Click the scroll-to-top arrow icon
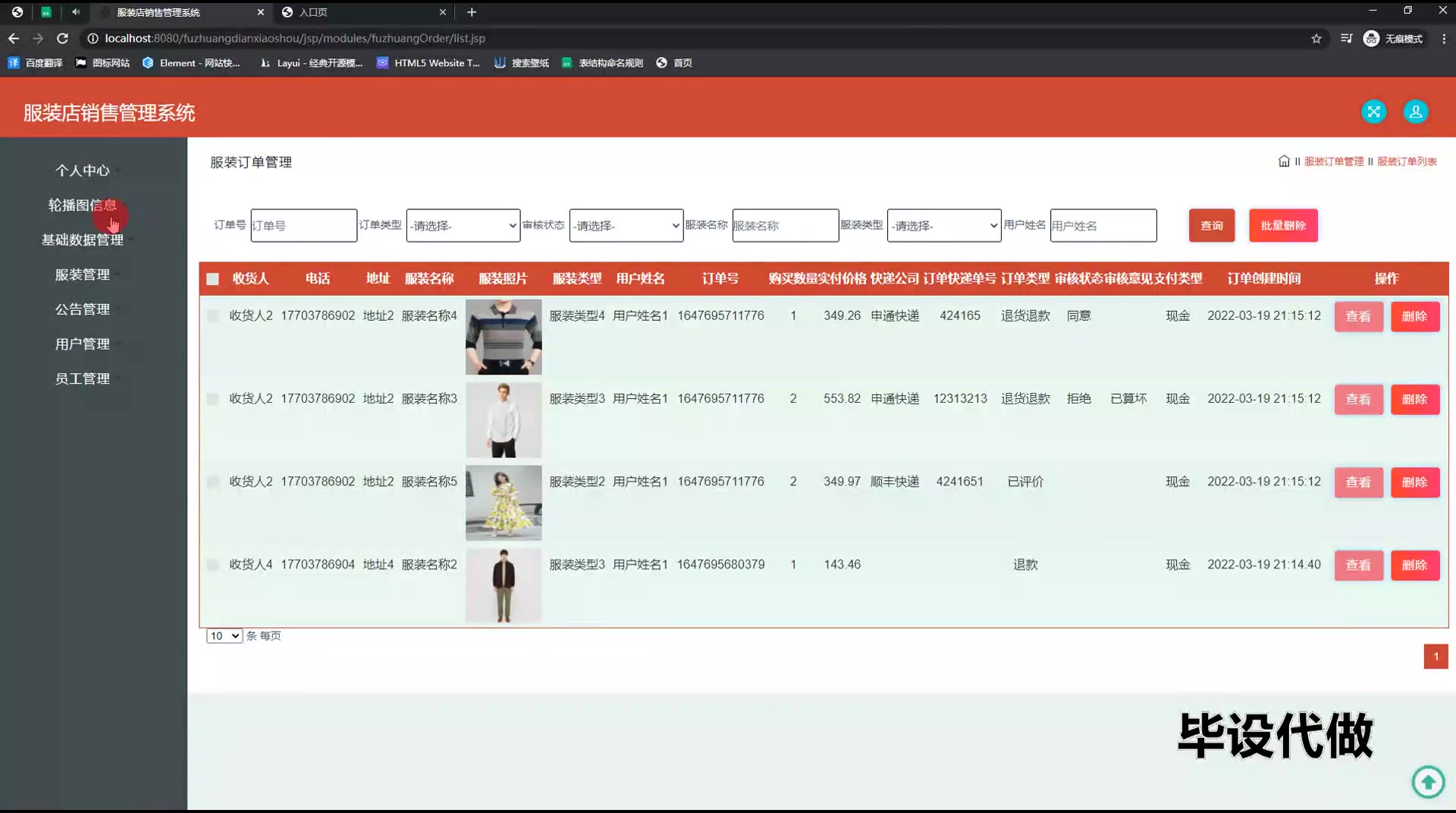The width and height of the screenshot is (1456, 813). (x=1428, y=782)
